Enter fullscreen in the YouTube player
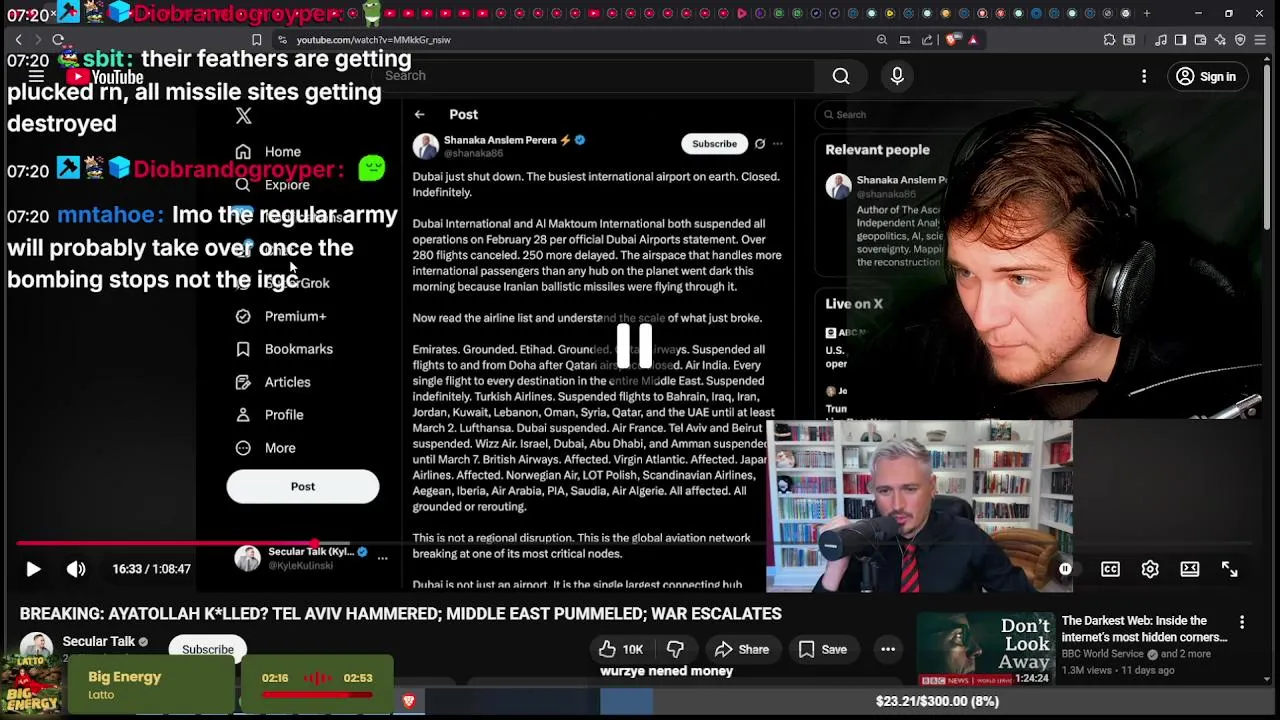The height and width of the screenshot is (720, 1280). [1230, 569]
